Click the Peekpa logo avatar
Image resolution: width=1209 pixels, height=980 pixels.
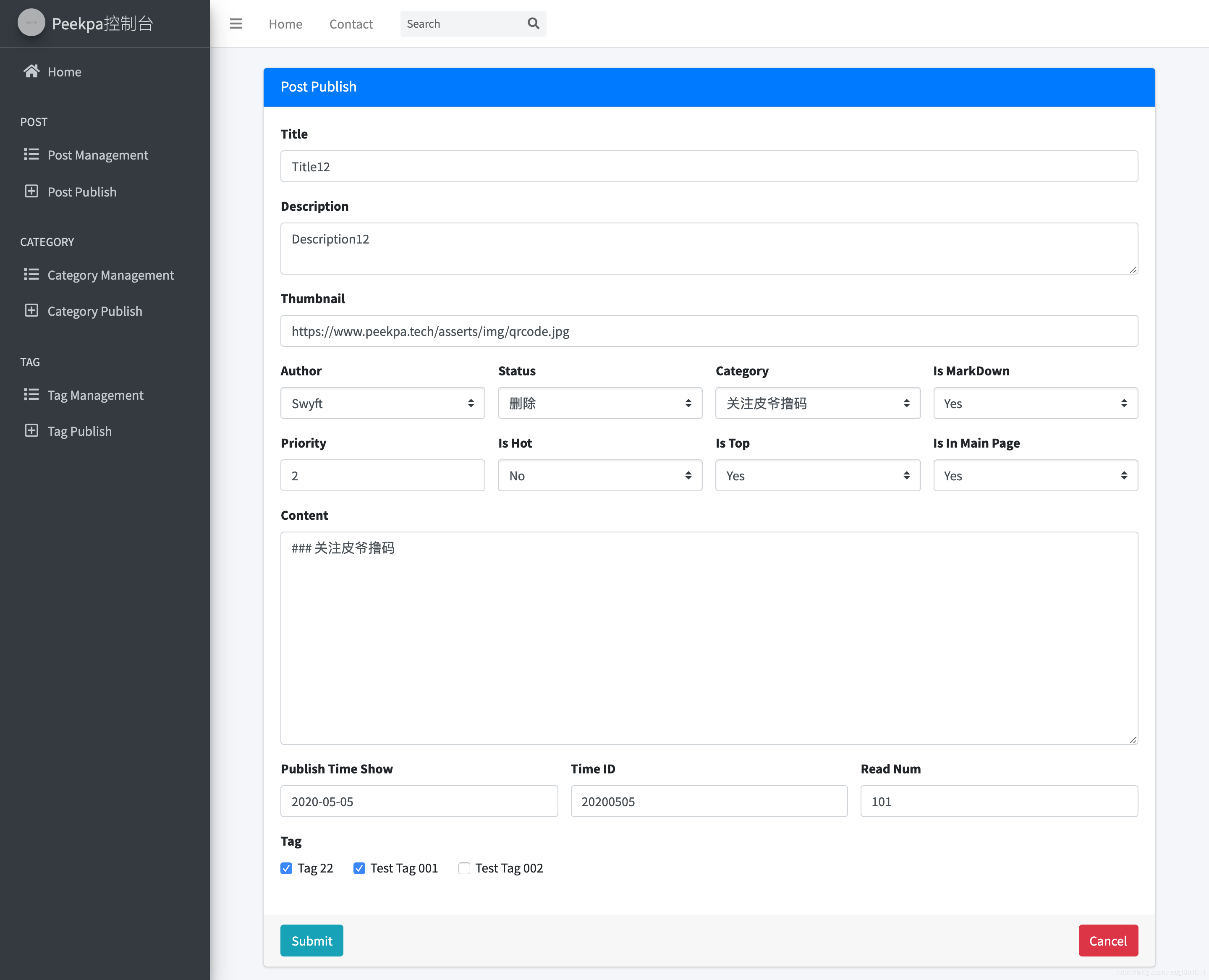(x=31, y=23)
